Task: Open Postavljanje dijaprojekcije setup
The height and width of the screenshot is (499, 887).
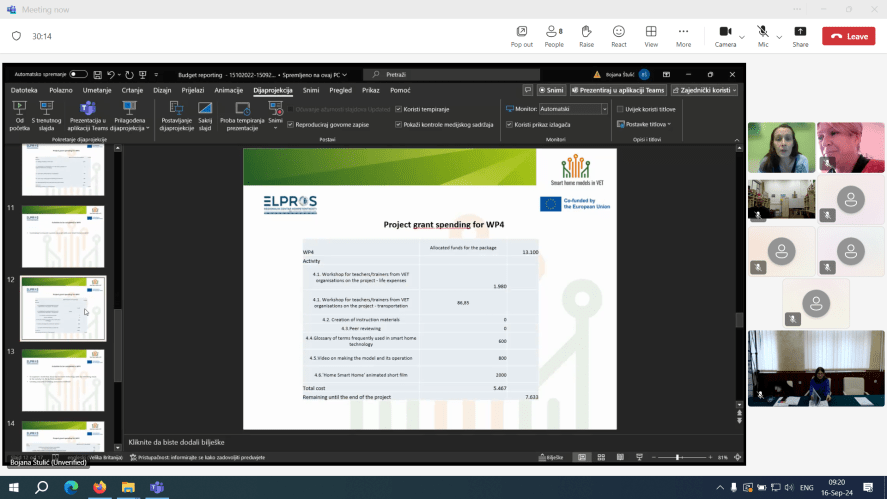Action: 176,116
